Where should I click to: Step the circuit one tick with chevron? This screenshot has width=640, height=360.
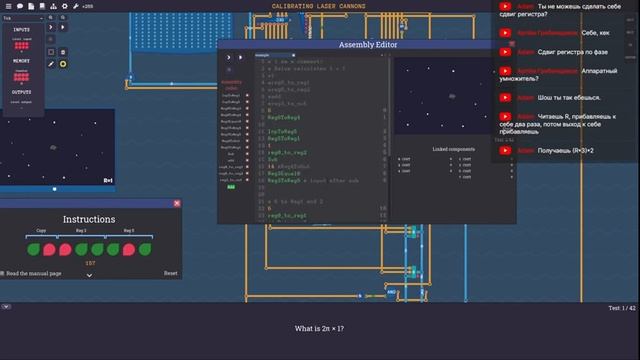coord(51,27)
